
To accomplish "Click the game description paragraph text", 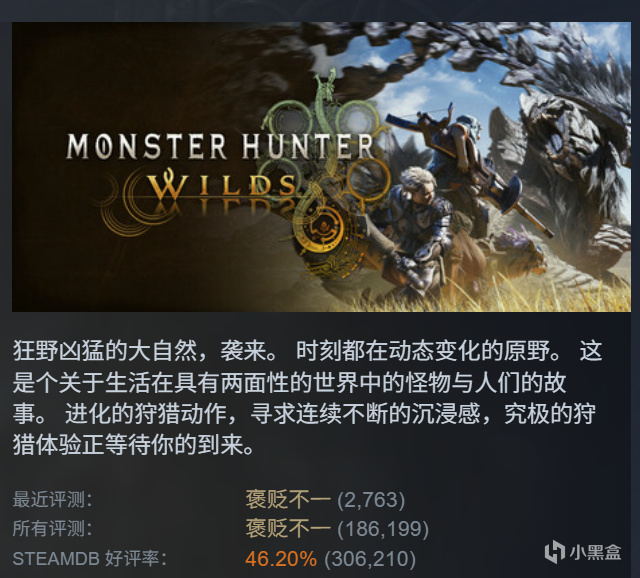I will [x=307, y=398].
